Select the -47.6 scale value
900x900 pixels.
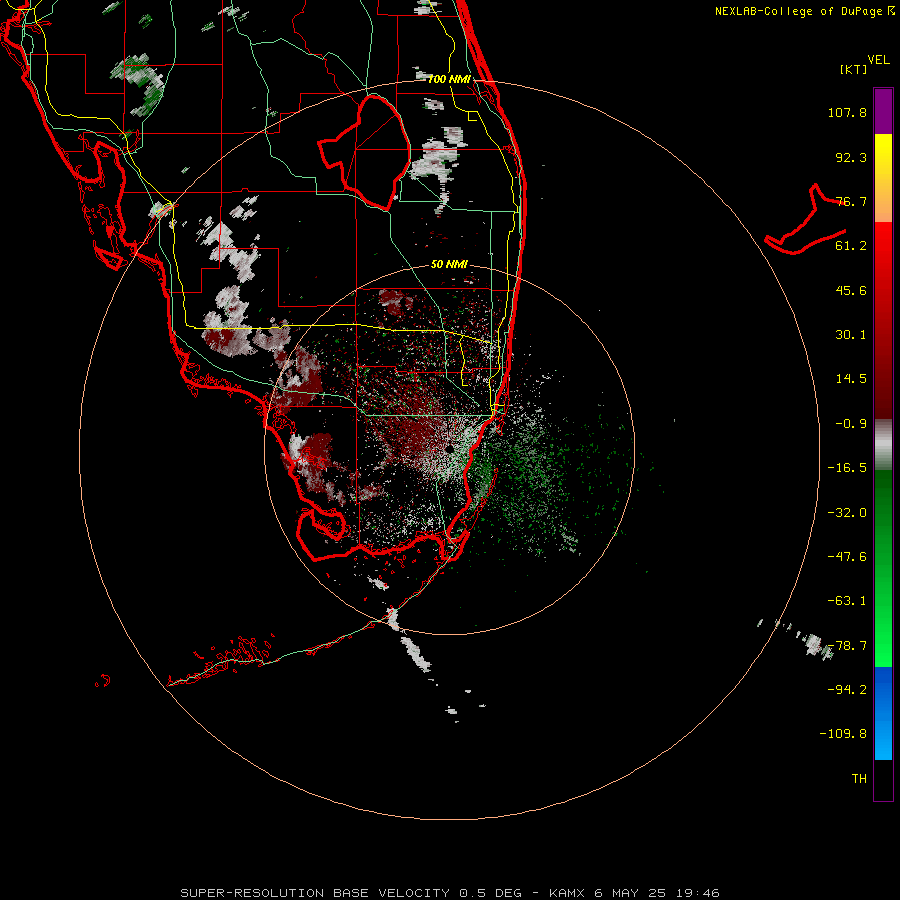coord(847,557)
